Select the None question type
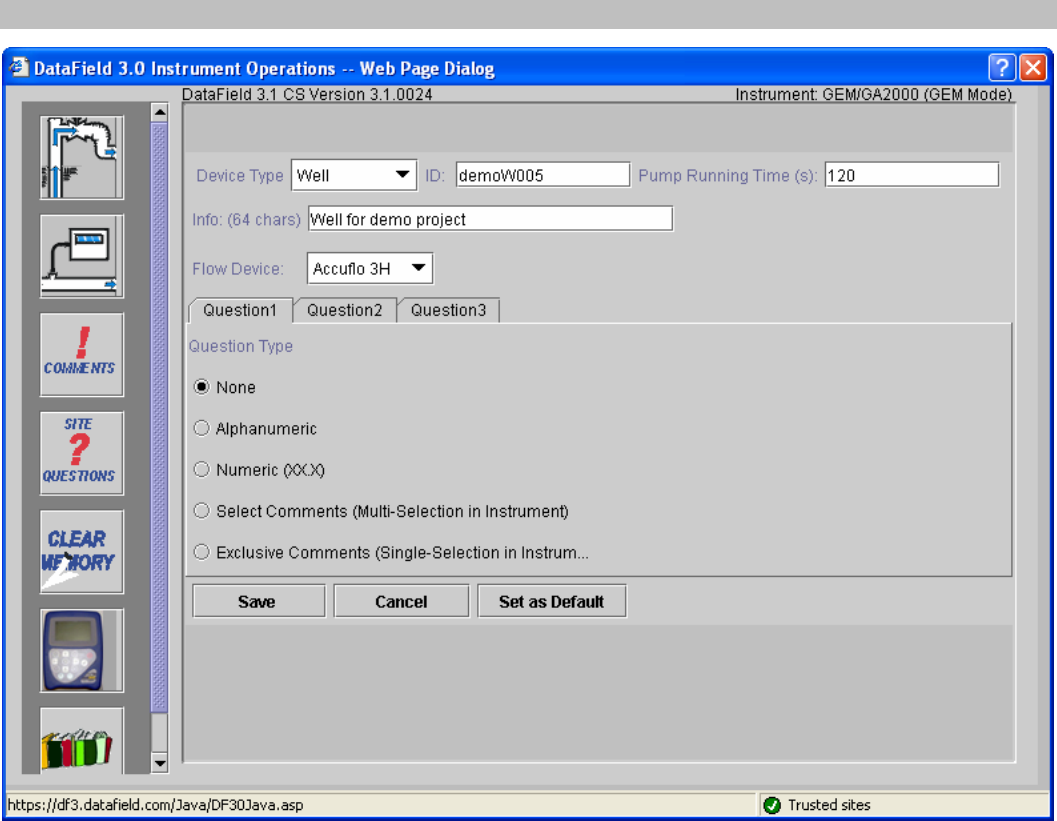The width and height of the screenshot is (1057, 821). [x=201, y=387]
